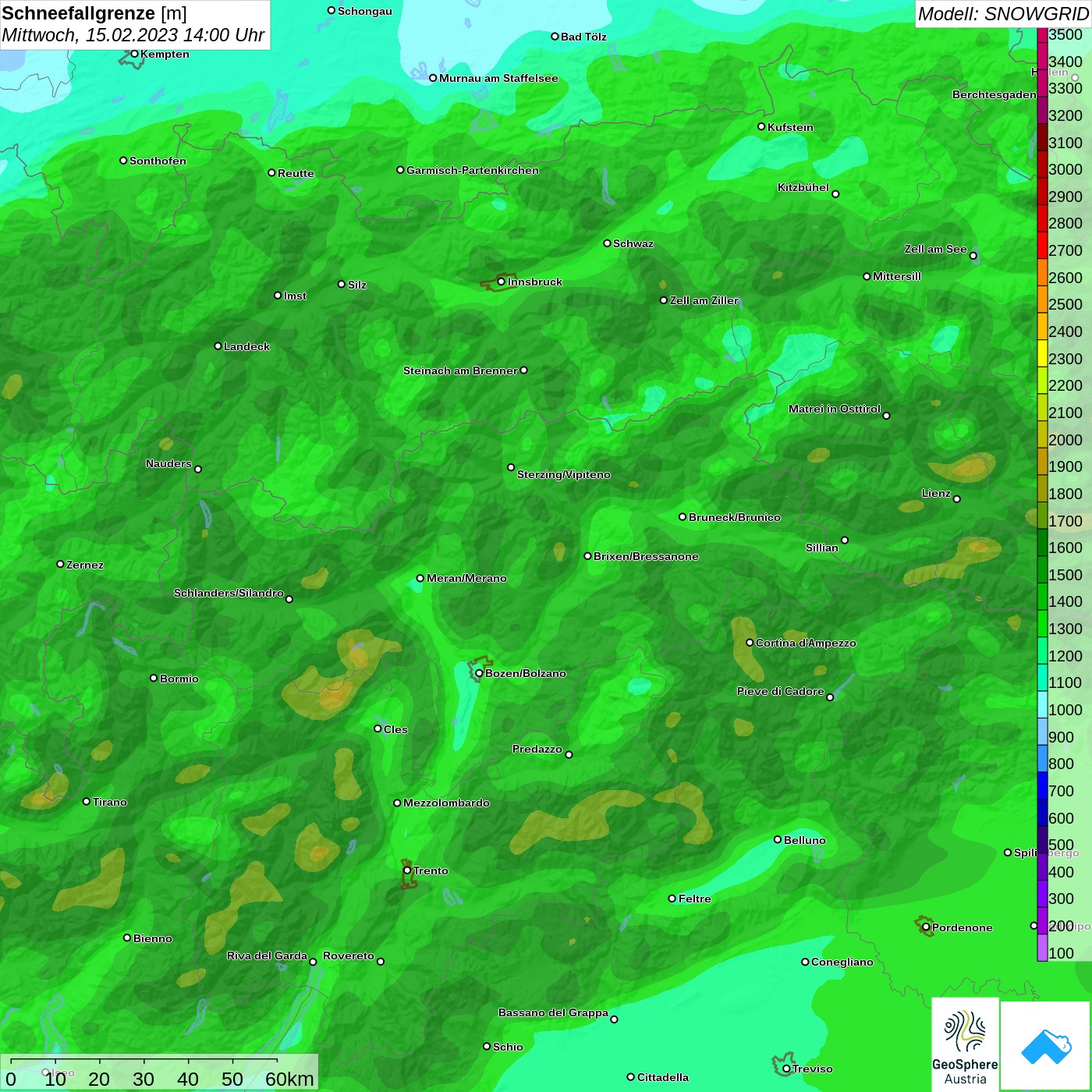Viewport: 1092px width, 1092px height.
Task: Click the Pieve di Cadore label
Action: 781,691
